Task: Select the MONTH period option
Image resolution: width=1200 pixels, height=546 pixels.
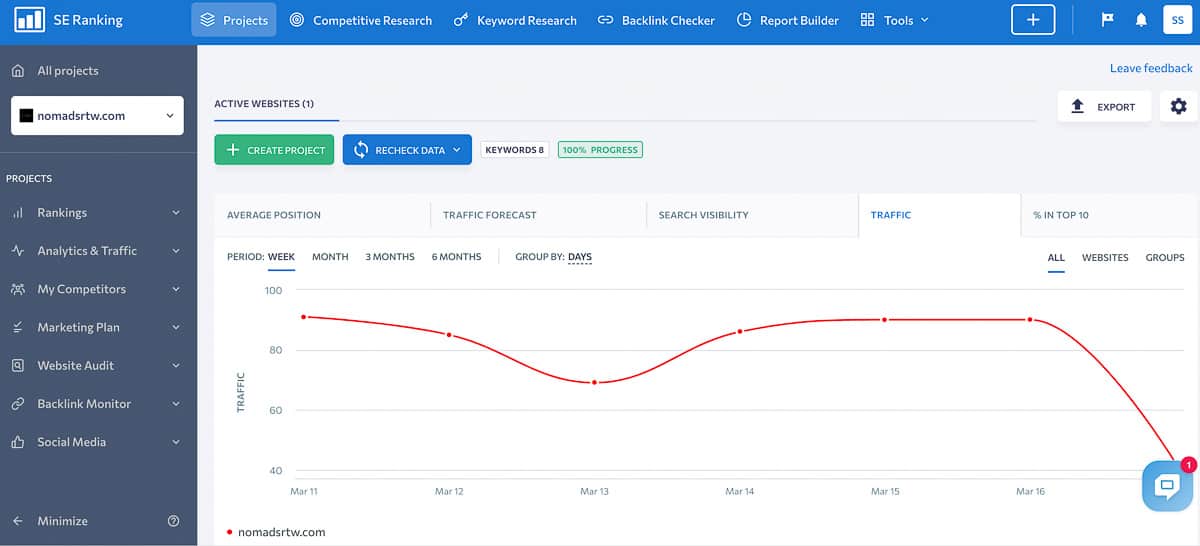Action: tap(330, 257)
